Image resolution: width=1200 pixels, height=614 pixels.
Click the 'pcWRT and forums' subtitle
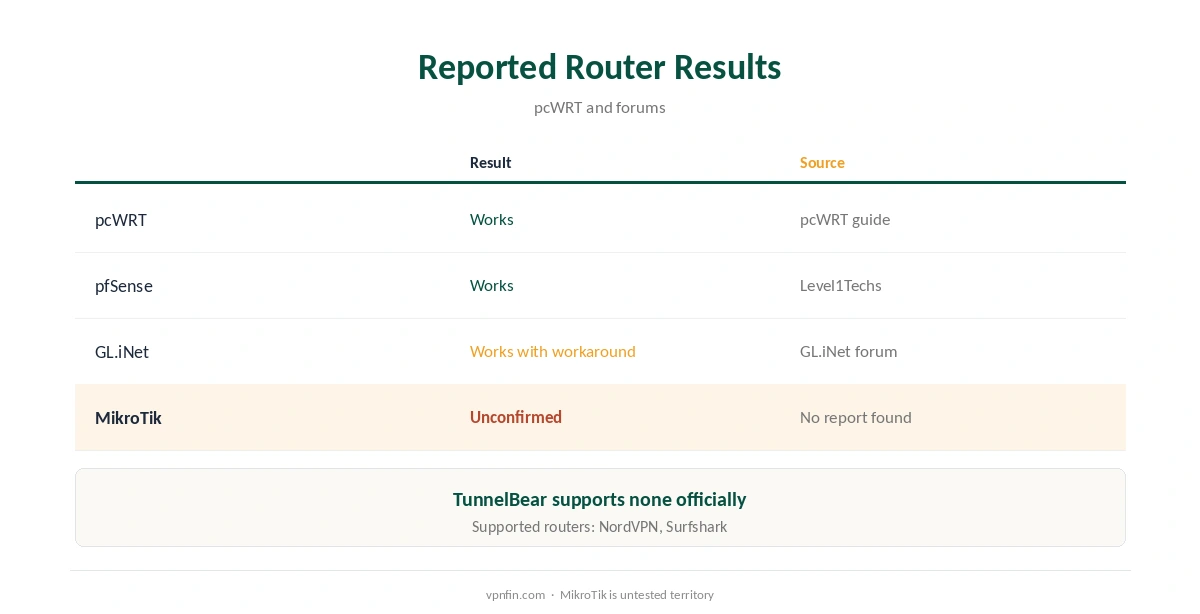(x=599, y=107)
